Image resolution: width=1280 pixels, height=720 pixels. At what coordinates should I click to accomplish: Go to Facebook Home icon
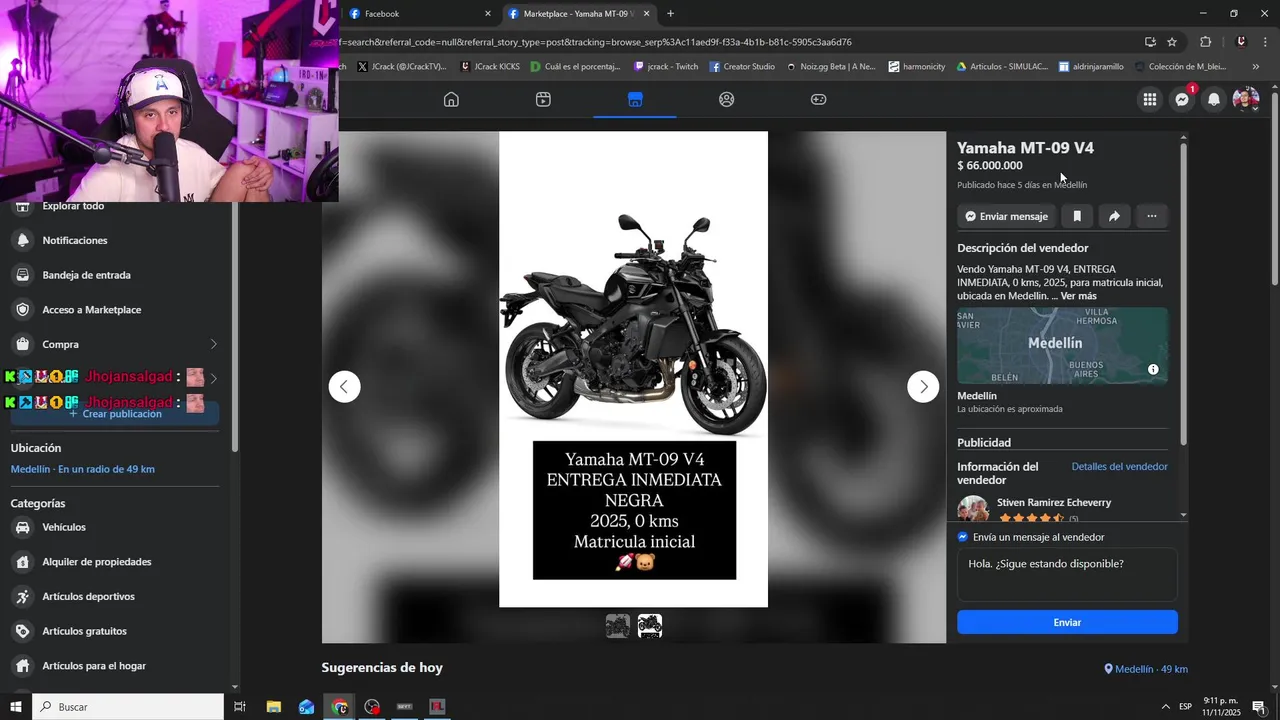[x=451, y=99]
